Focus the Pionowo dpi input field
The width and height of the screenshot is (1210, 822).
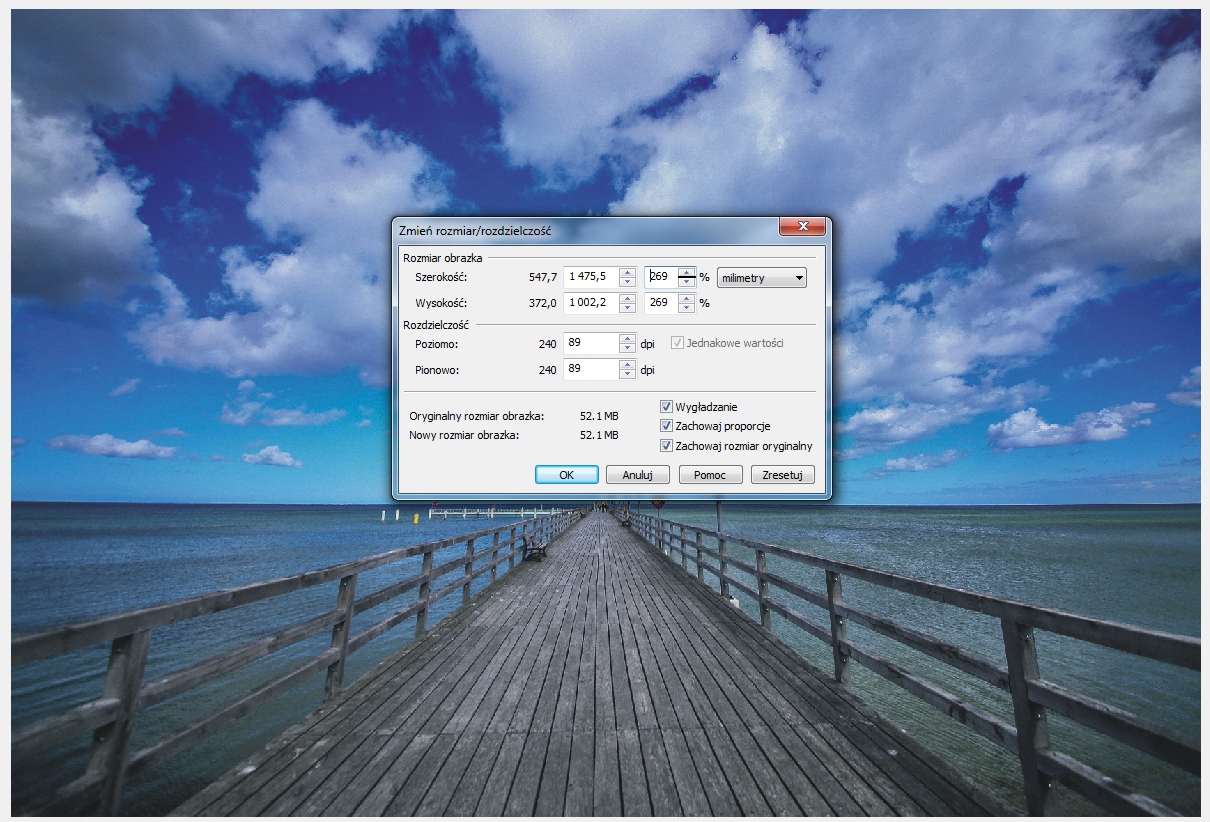pos(591,370)
